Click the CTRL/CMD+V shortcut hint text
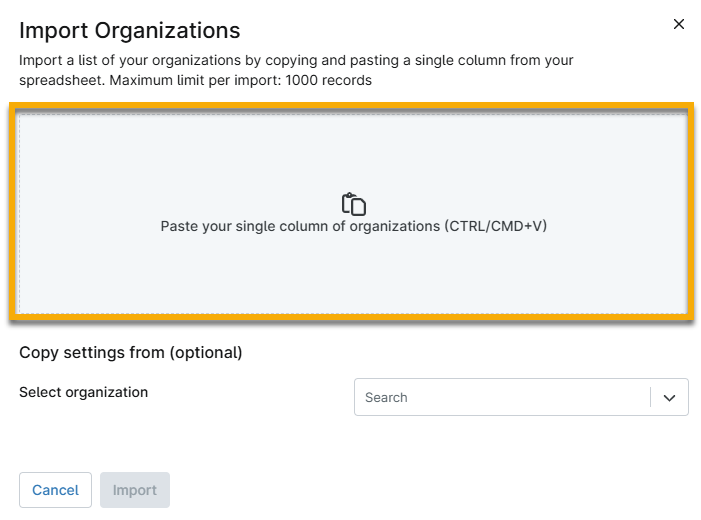 [x=495, y=227]
